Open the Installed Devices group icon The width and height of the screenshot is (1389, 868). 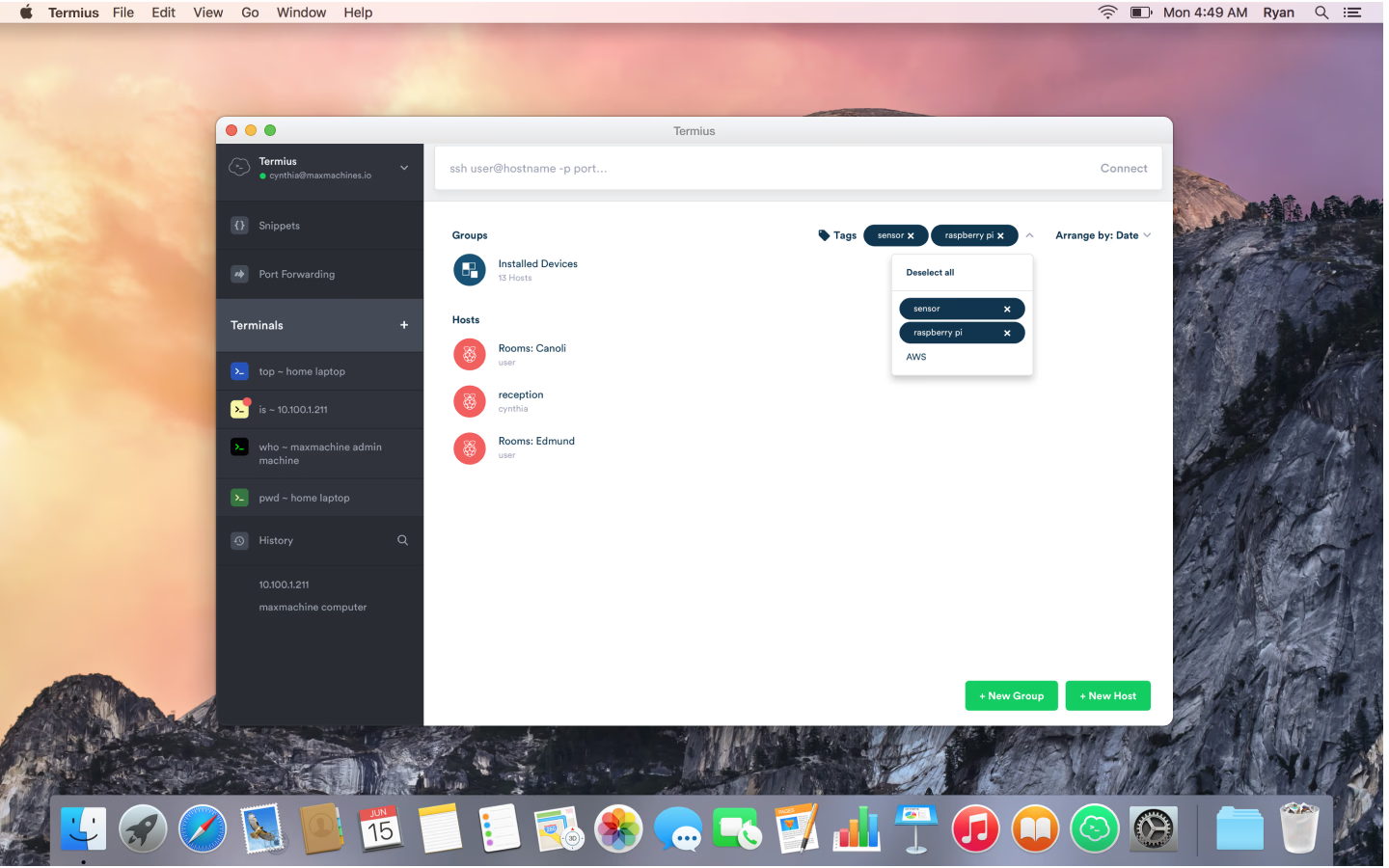coord(470,270)
